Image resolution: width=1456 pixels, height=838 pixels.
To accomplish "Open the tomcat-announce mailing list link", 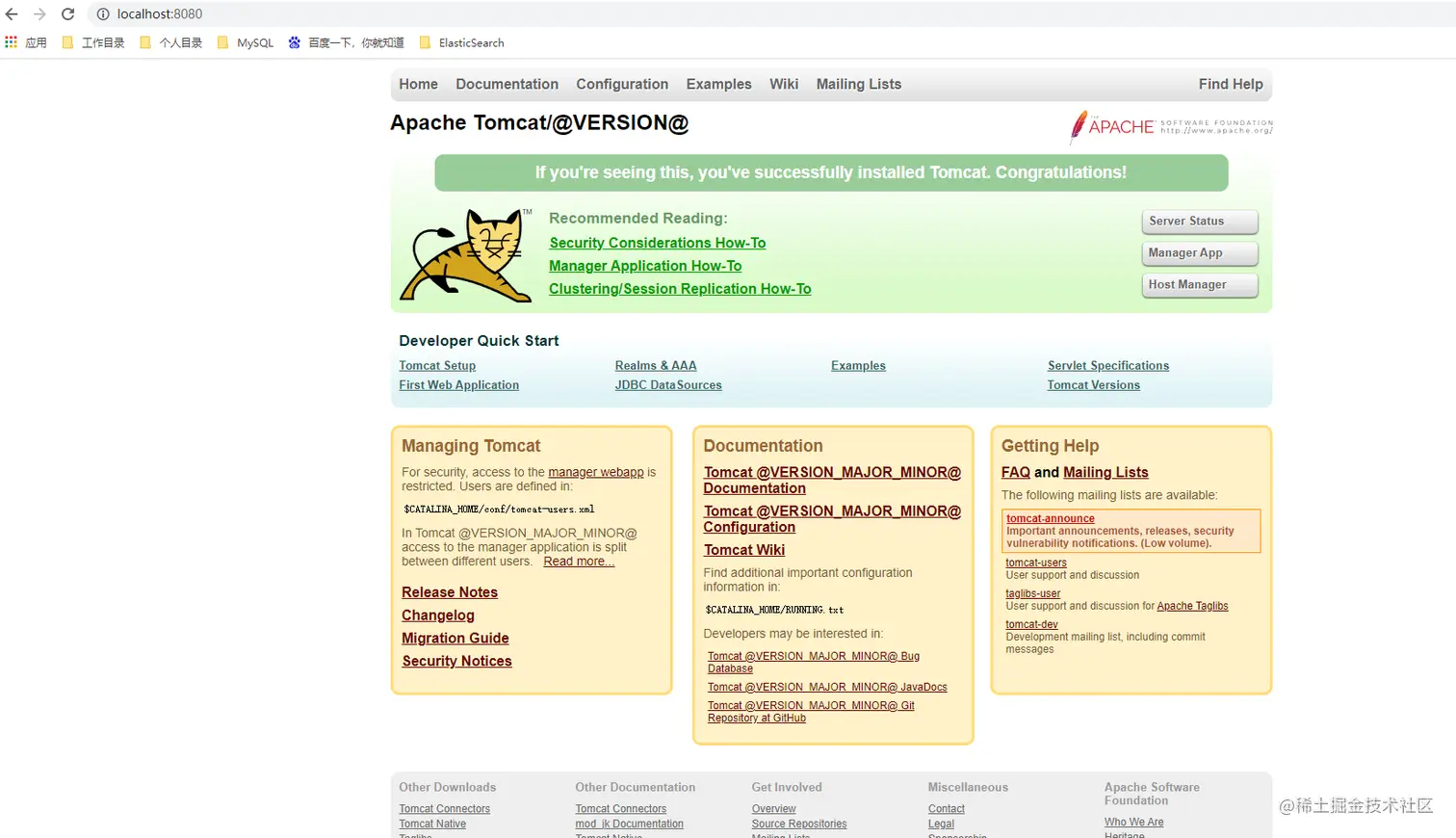I will coord(1051,519).
